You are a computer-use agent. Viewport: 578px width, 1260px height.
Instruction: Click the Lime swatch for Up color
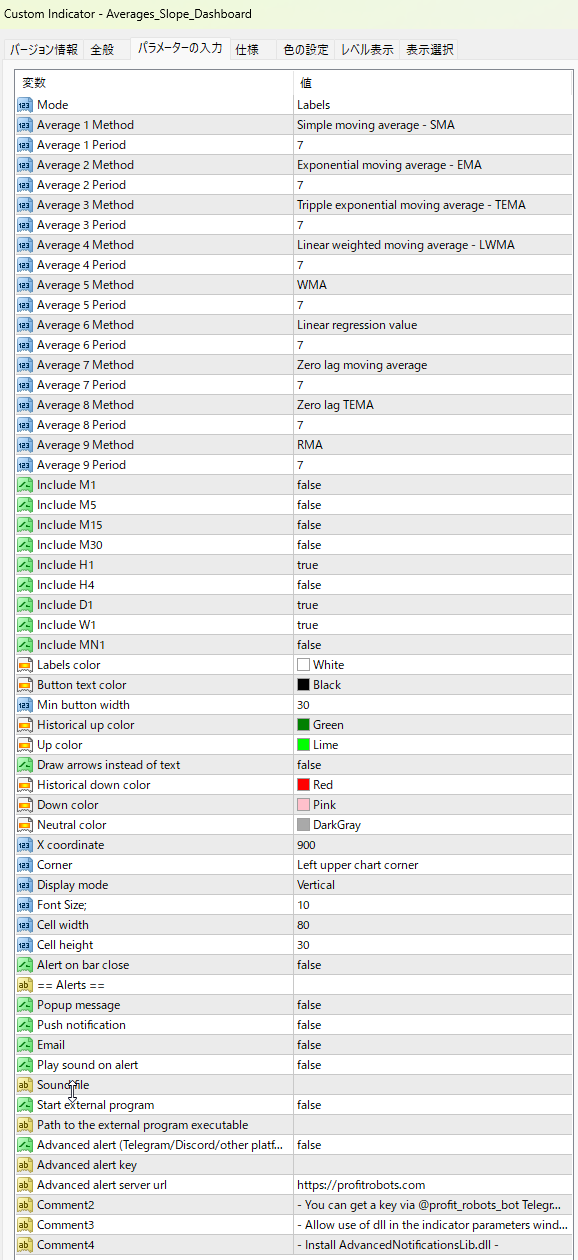[x=303, y=745]
